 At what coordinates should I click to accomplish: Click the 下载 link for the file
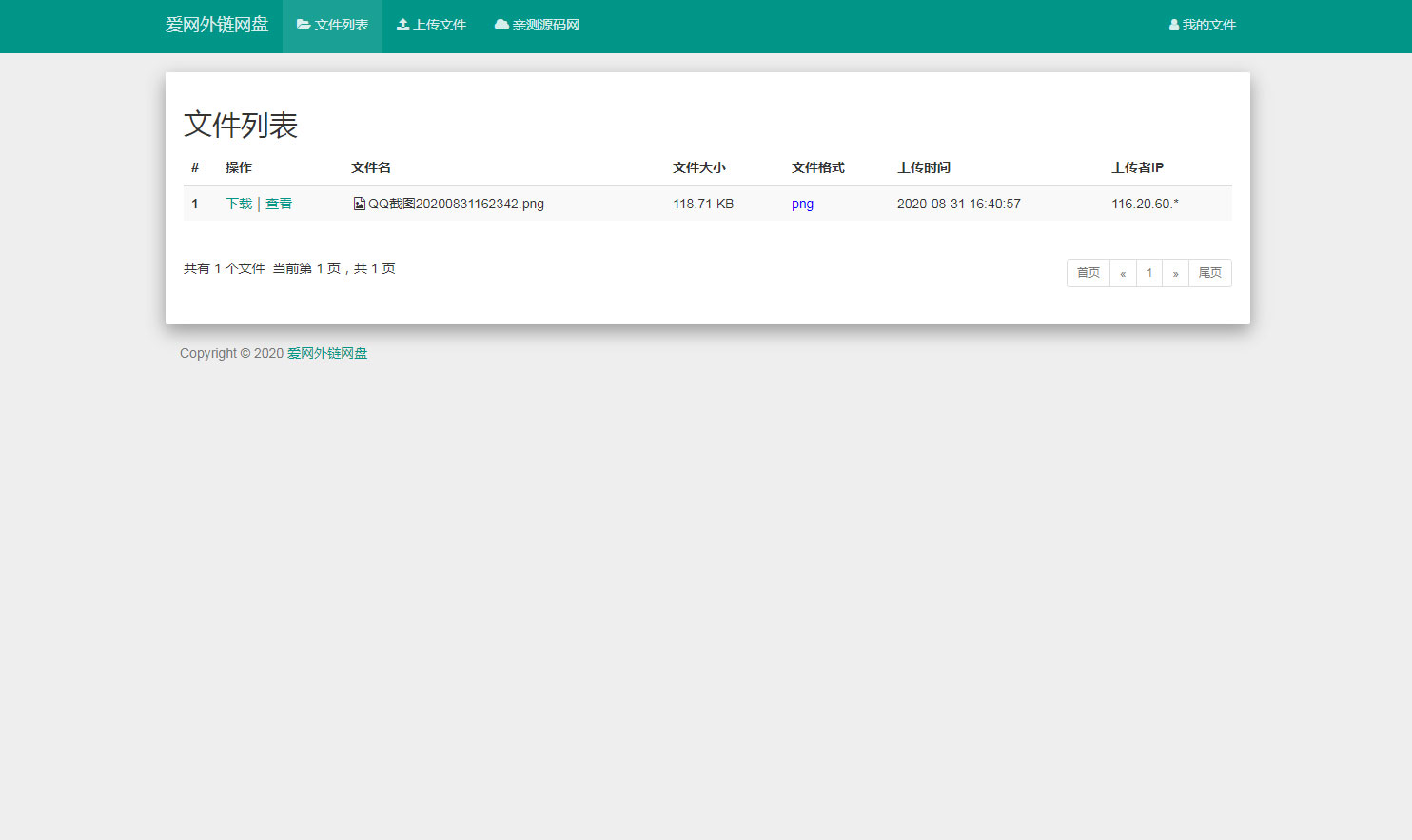(238, 203)
